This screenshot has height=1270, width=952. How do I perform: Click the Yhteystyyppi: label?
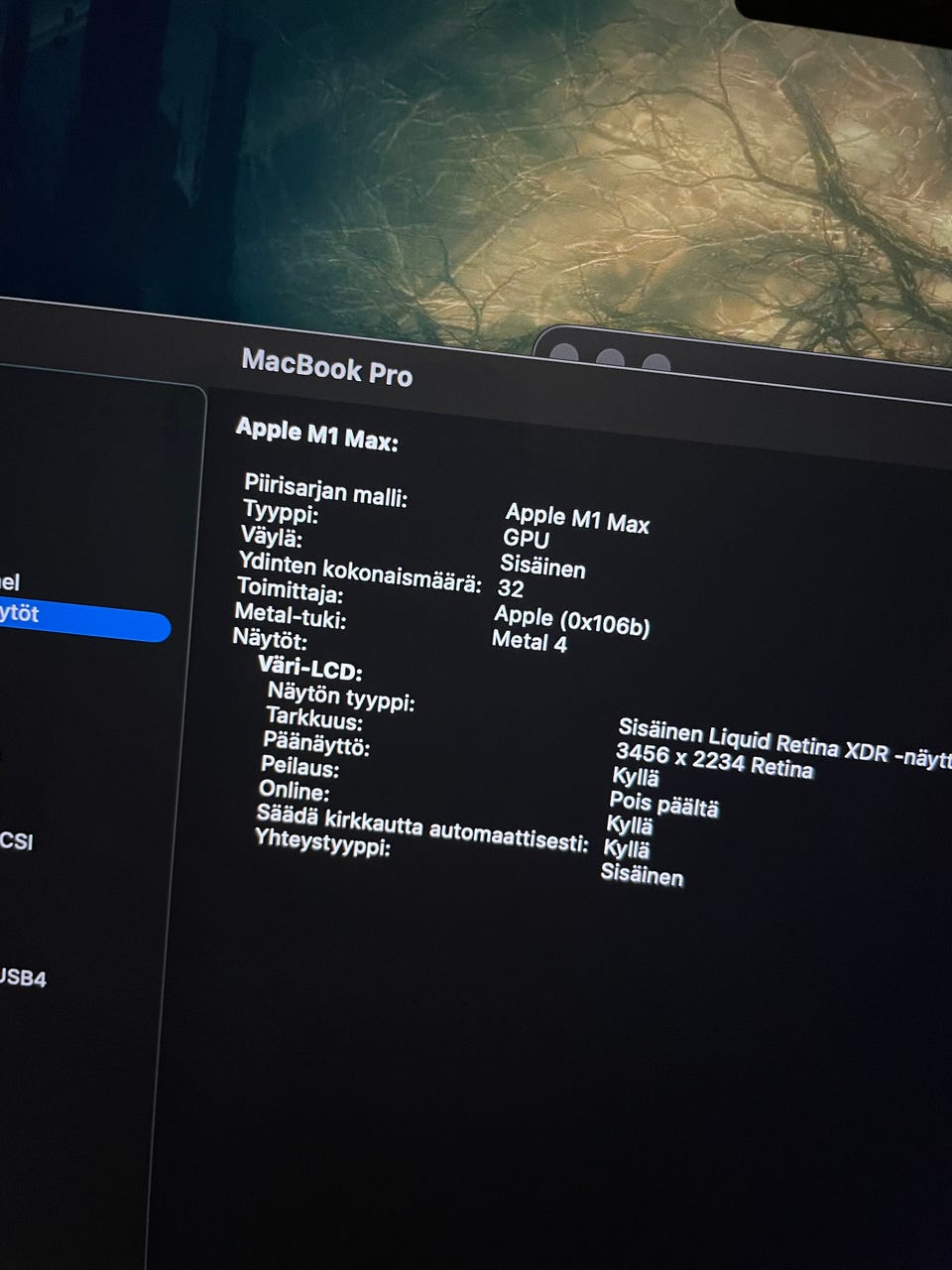(321, 841)
